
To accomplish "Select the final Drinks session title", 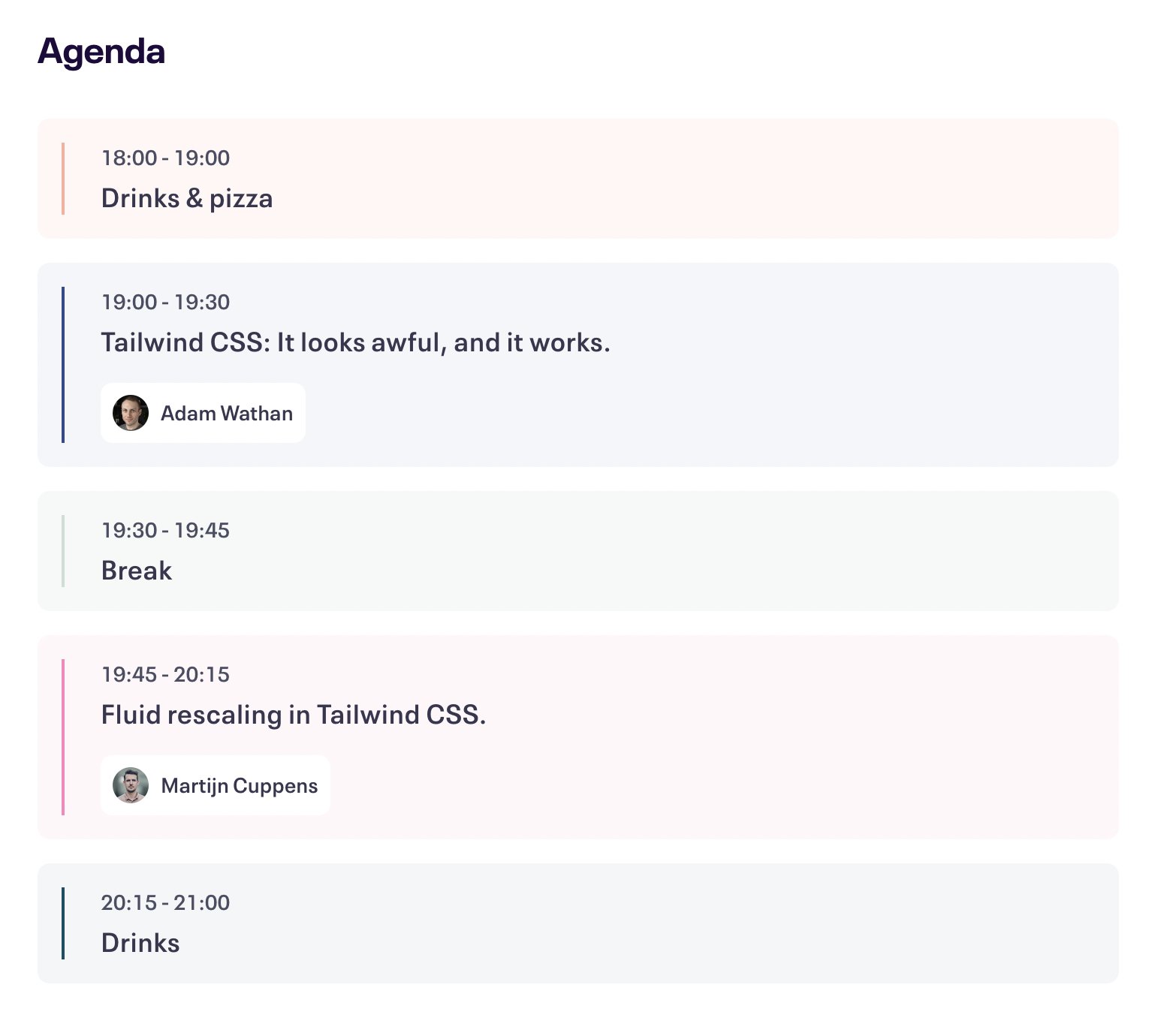I will pyautogui.click(x=140, y=943).
